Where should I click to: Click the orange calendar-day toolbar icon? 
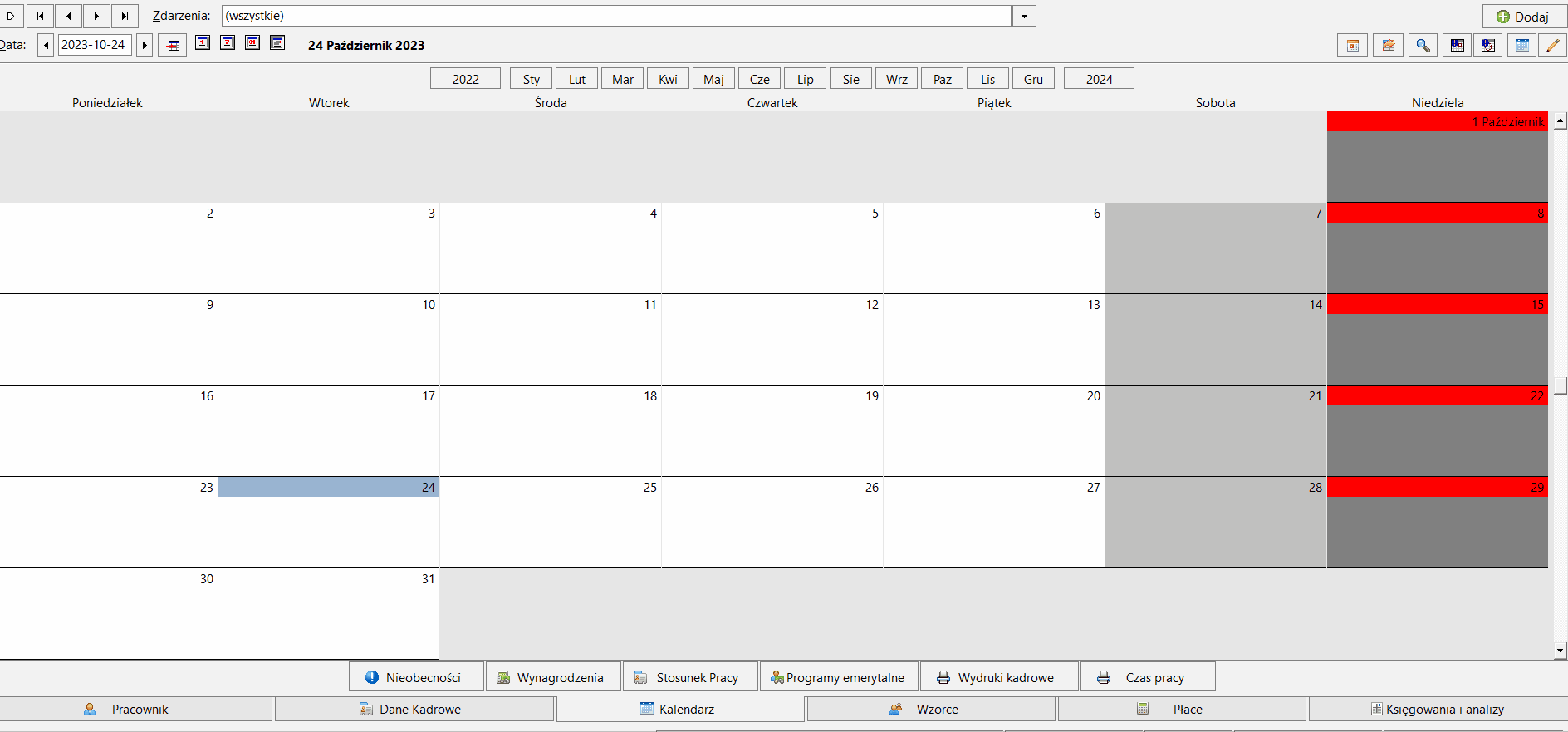(x=1353, y=46)
